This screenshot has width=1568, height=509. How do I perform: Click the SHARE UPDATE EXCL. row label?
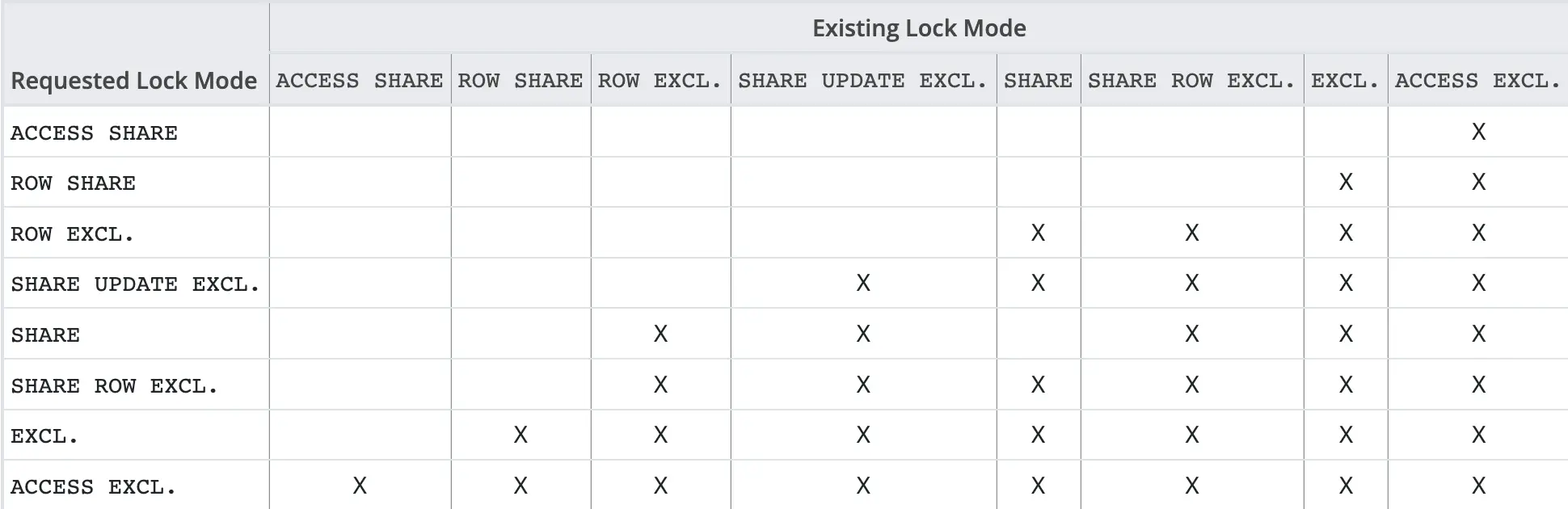click(135, 284)
